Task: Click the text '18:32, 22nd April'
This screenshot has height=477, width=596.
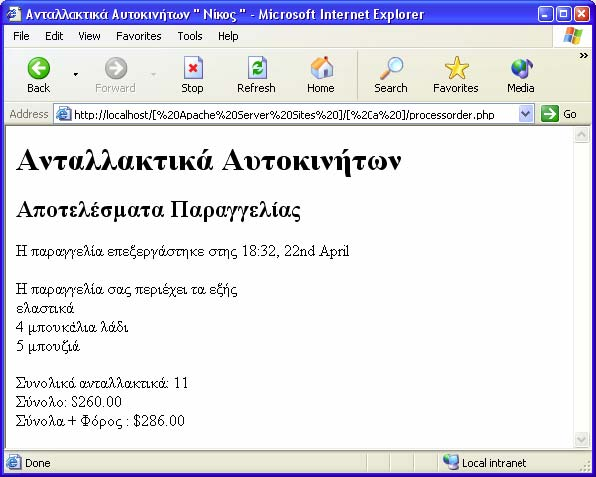Action: pos(295,251)
